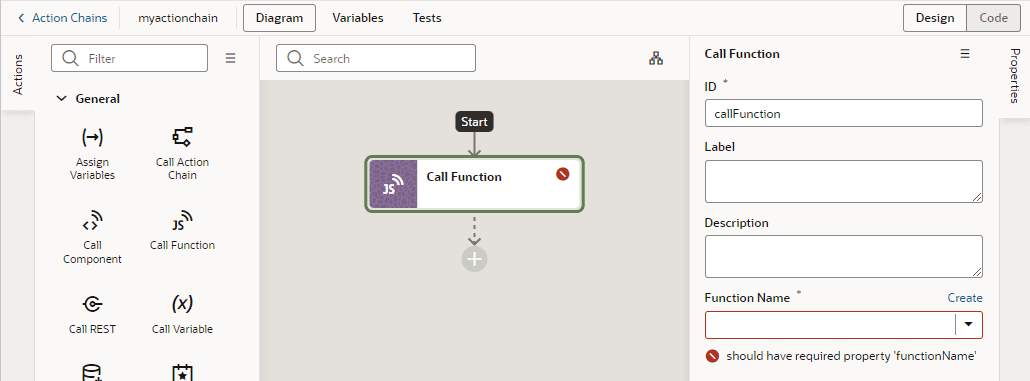The width and height of the screenshot is (1030, 381).
Task: Open the Call Function properties menu icon
Action: click(965, 54)
